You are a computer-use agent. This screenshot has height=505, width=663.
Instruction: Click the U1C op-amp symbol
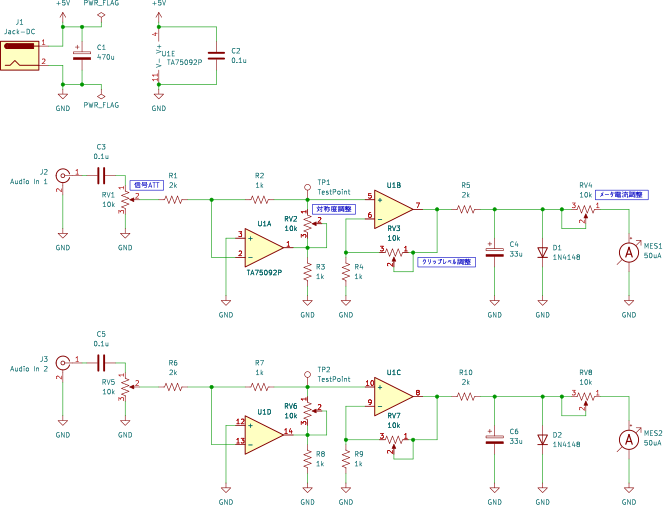pyautogui.click(x=393, y=393)
